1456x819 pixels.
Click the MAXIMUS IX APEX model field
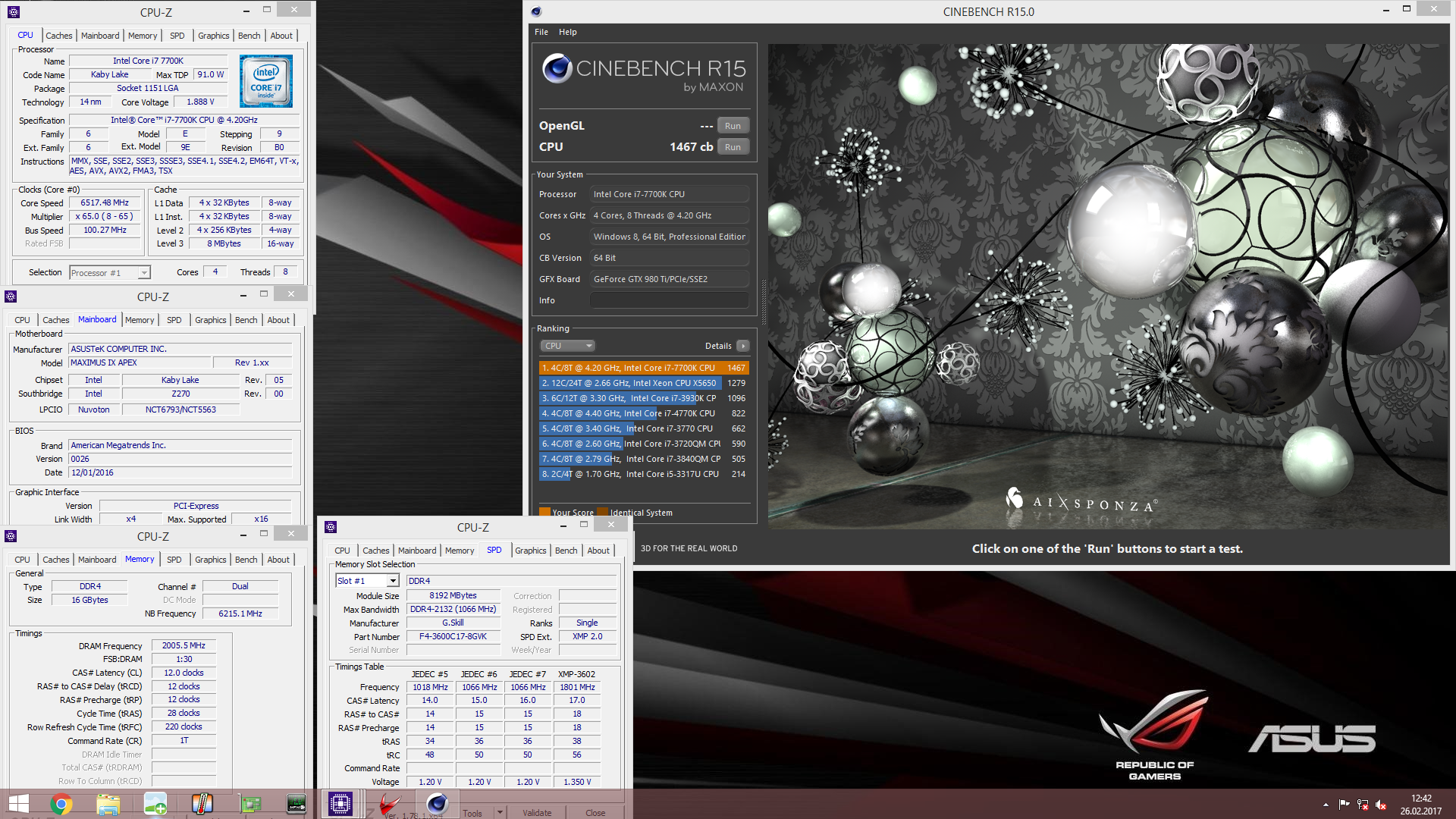(140, 363)
